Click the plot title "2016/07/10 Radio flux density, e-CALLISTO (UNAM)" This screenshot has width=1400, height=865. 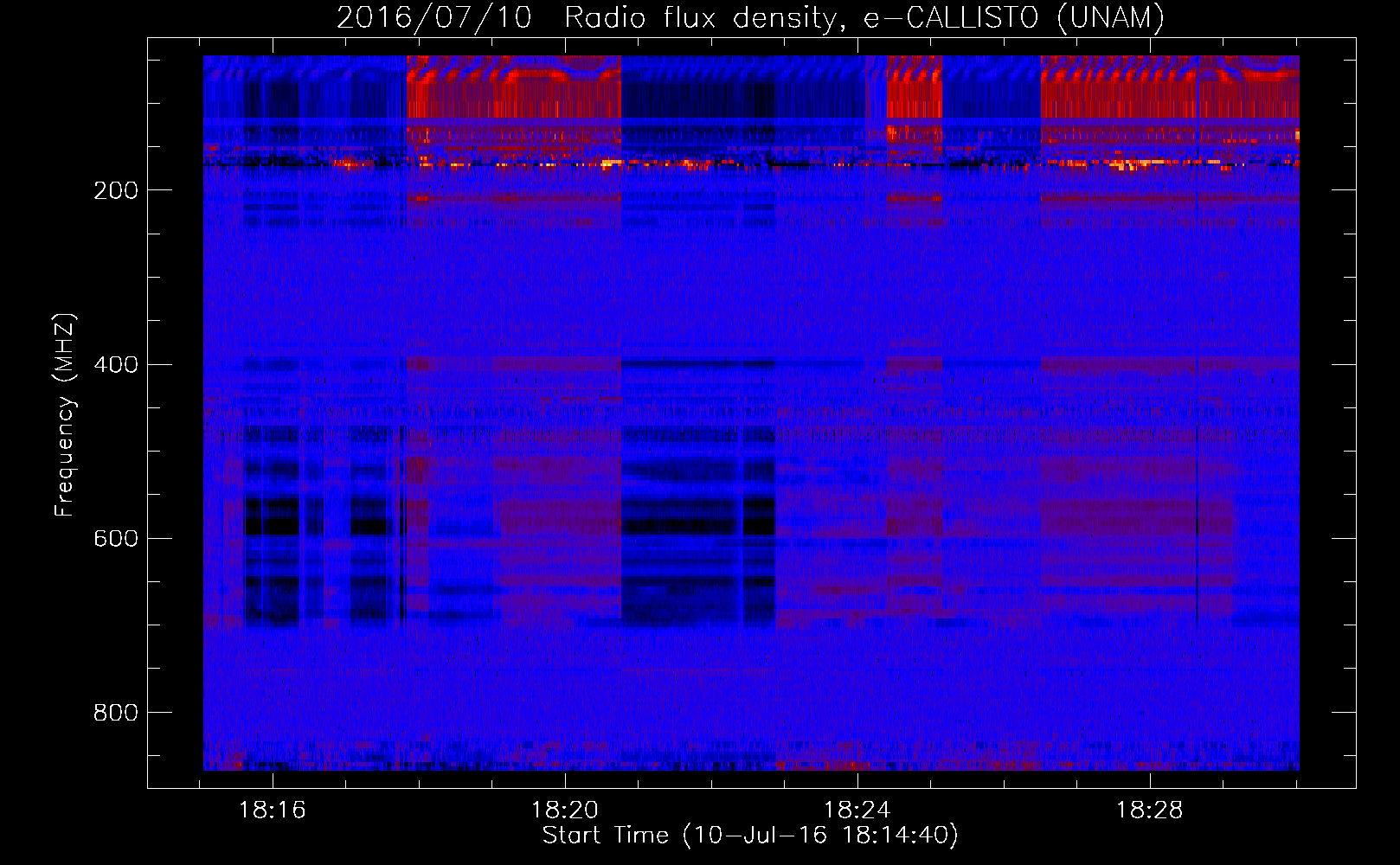point(750,17)
